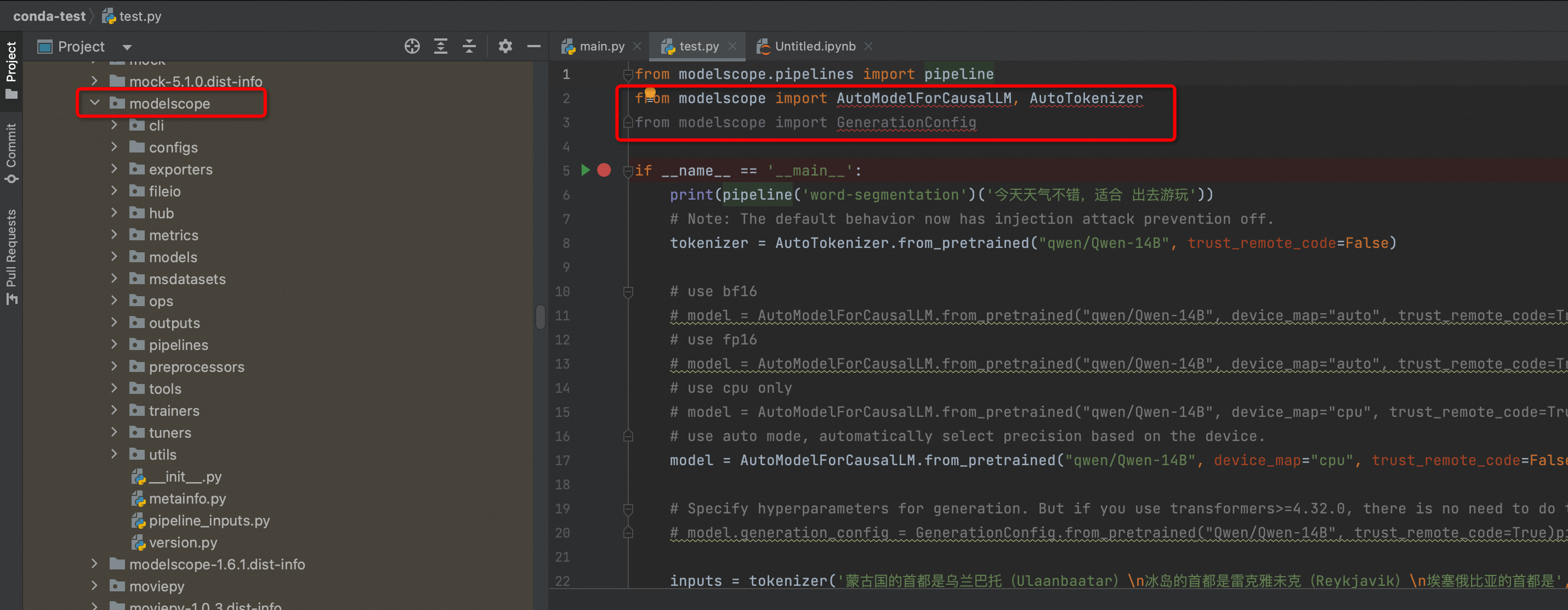
Task: Toggle import block fold marker on line 1
Action: click(628, 74)
